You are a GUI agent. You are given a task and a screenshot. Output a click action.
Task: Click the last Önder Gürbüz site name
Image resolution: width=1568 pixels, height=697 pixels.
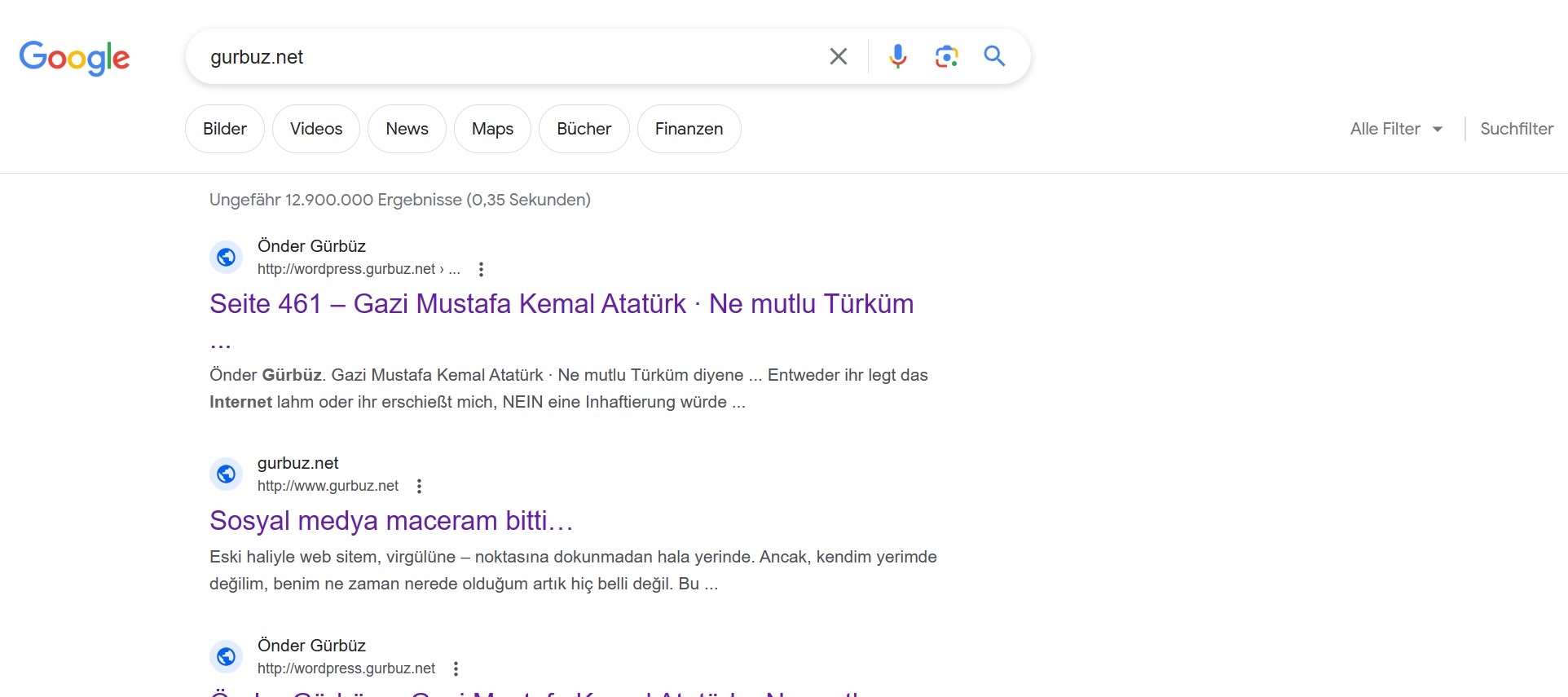pyautogui.click(x=311, y=646)
